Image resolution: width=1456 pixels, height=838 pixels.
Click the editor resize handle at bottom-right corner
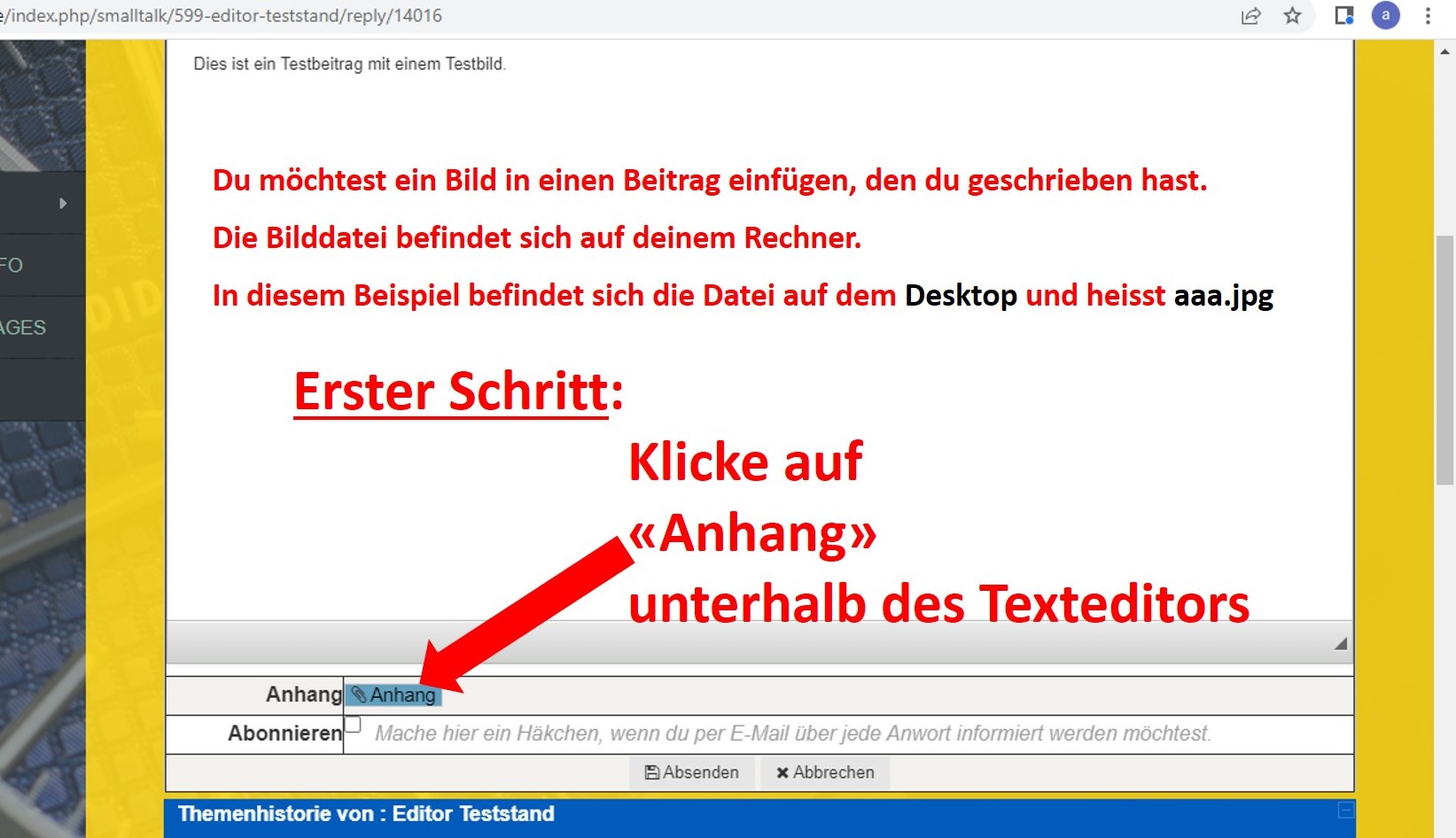pos(1340,644)
